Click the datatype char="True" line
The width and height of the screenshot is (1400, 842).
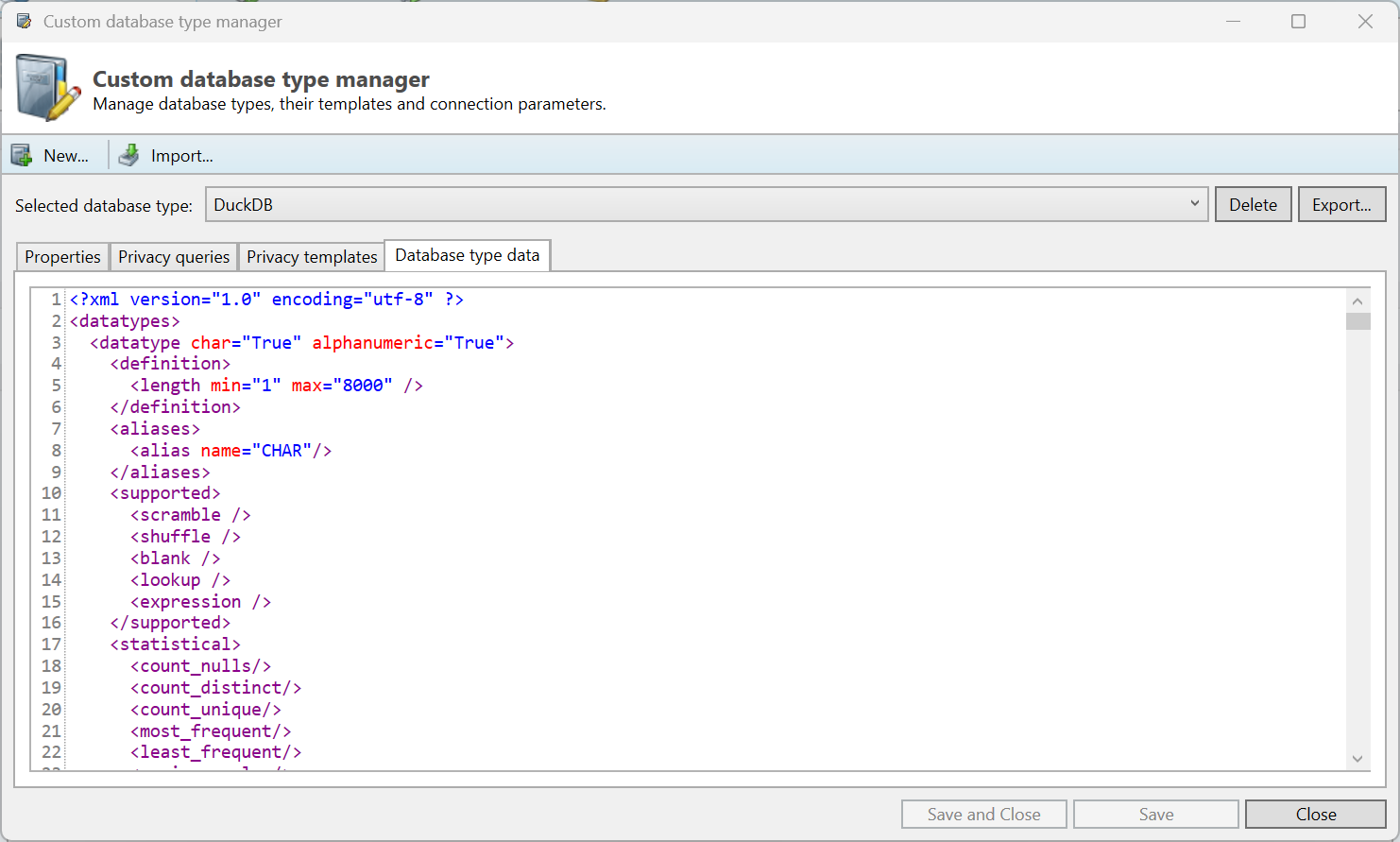click(302, 343)
